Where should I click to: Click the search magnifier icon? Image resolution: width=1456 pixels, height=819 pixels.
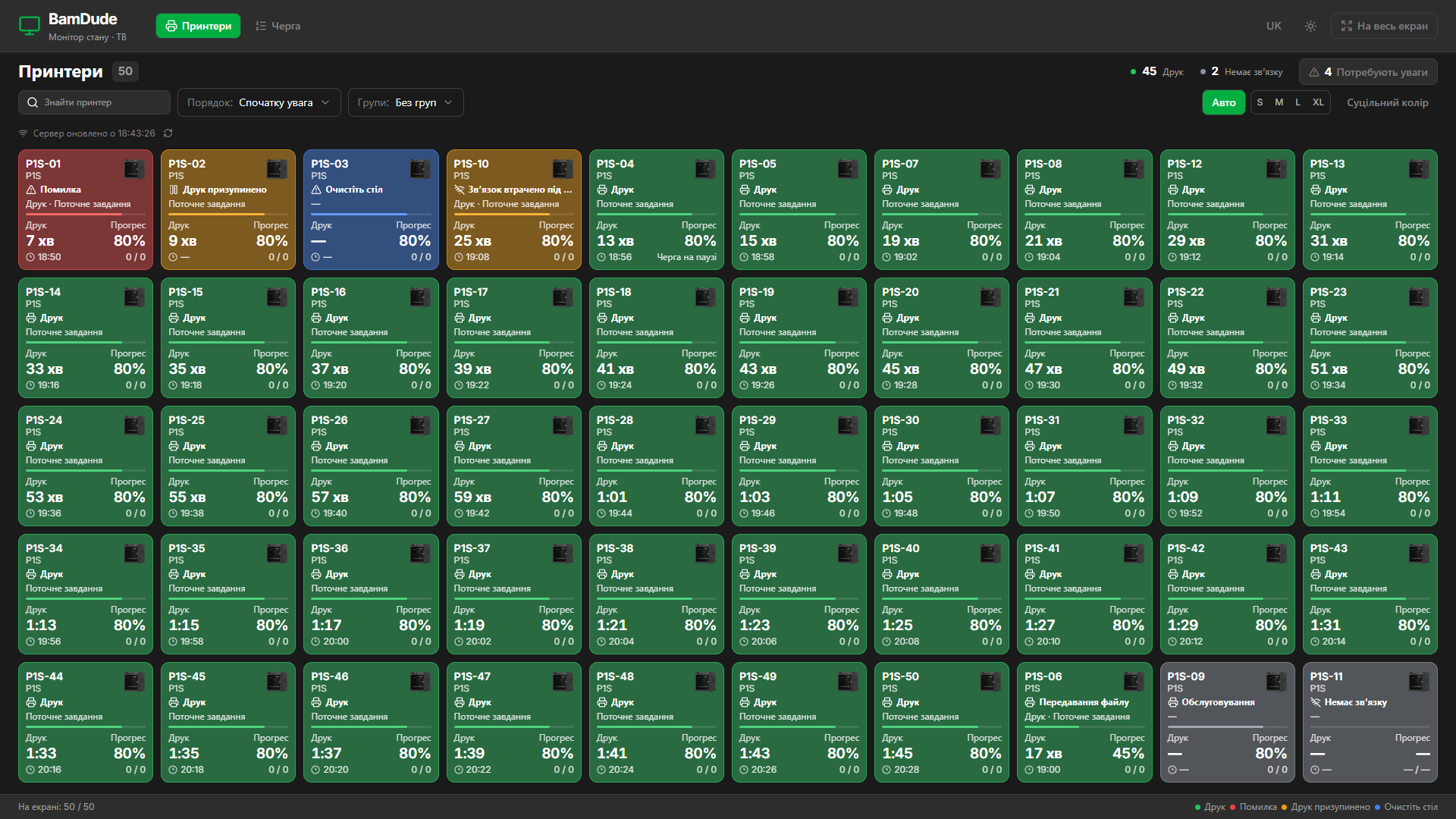pyautogui.click(x=33, y=102)
